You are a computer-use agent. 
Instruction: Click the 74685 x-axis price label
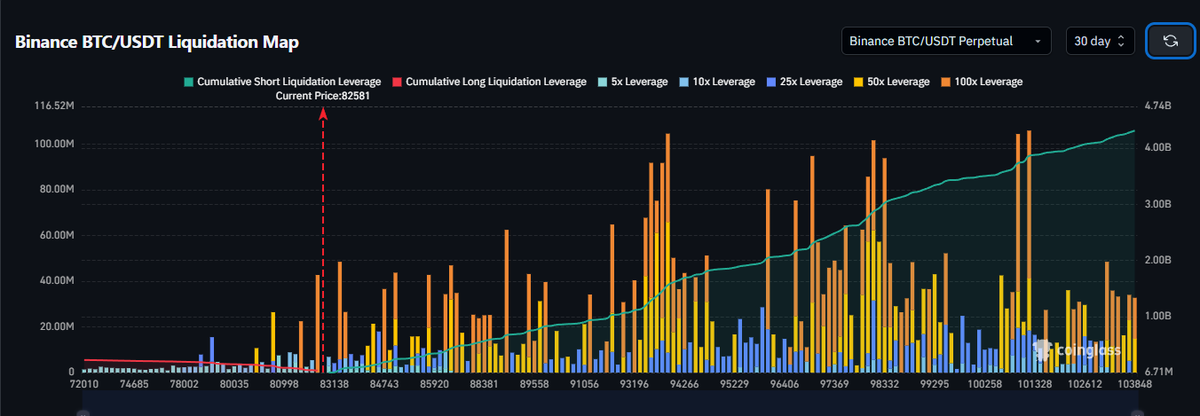tap(133, 384)
